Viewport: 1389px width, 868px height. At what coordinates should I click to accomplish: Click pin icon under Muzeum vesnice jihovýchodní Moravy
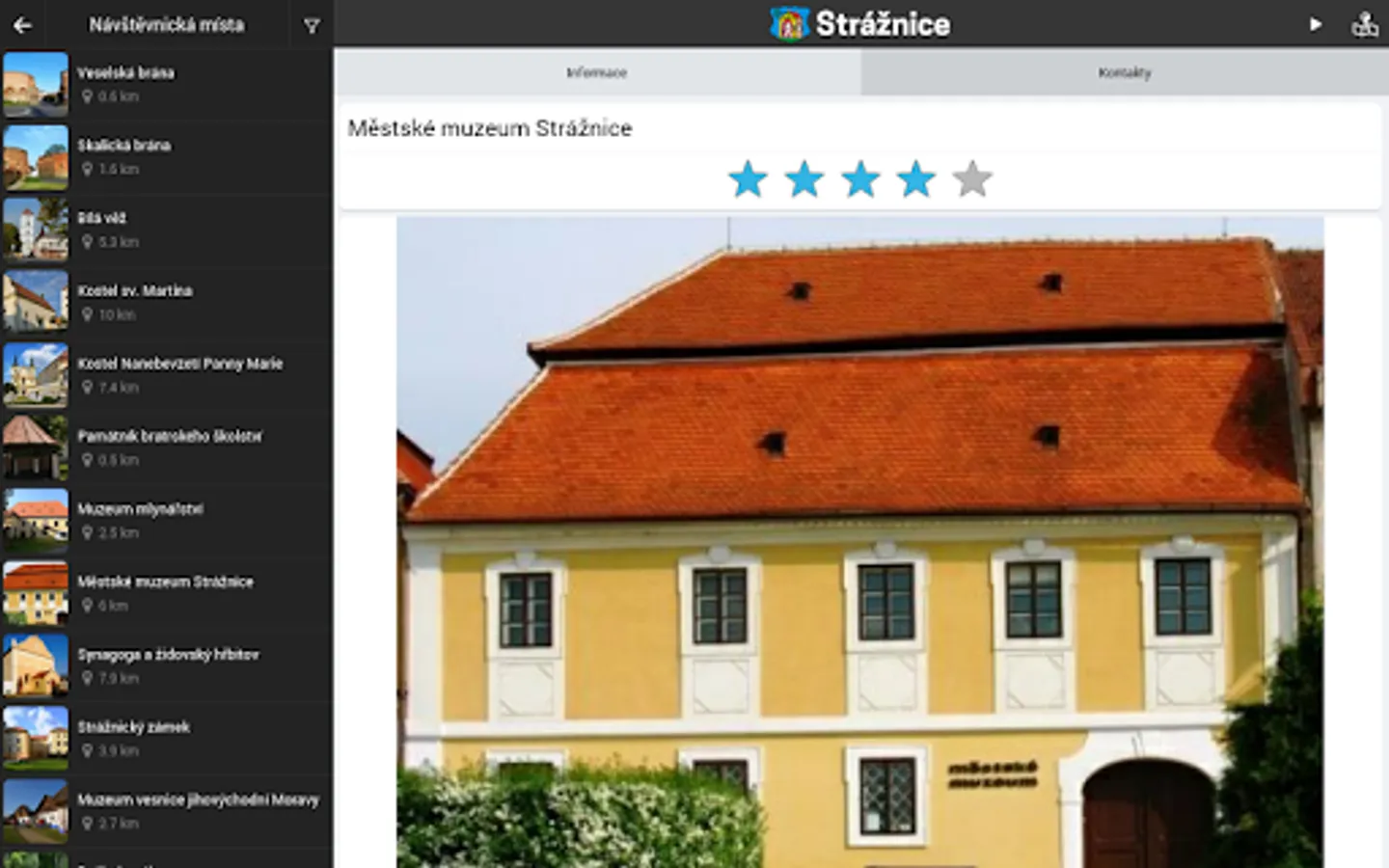[x=87, y=824]
